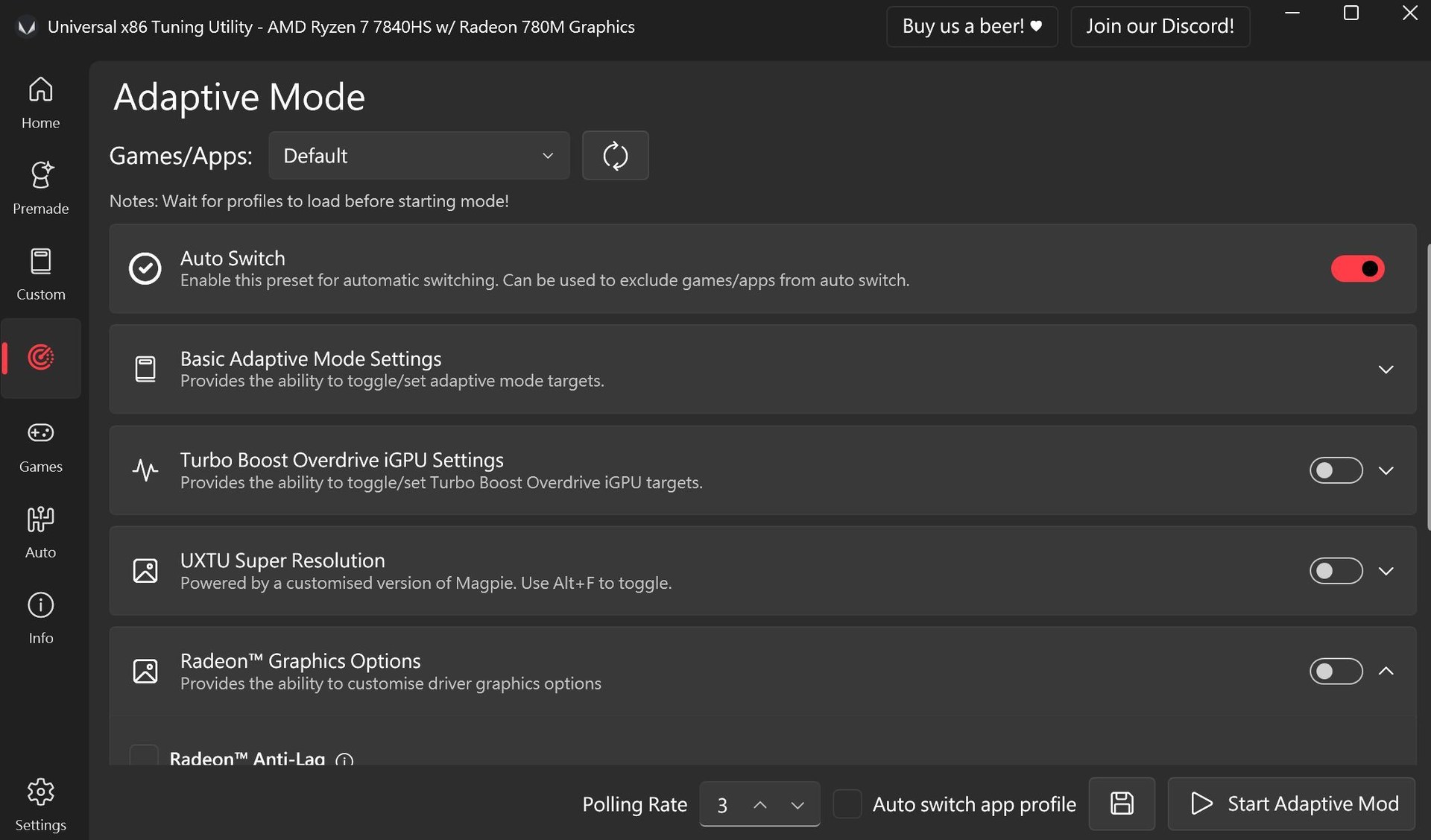This screenshot has width=1431, height=840.
Task: Expand Basic Adaptive Mode Settings section
Action: pyautogui.click(x=1386, y=370)
